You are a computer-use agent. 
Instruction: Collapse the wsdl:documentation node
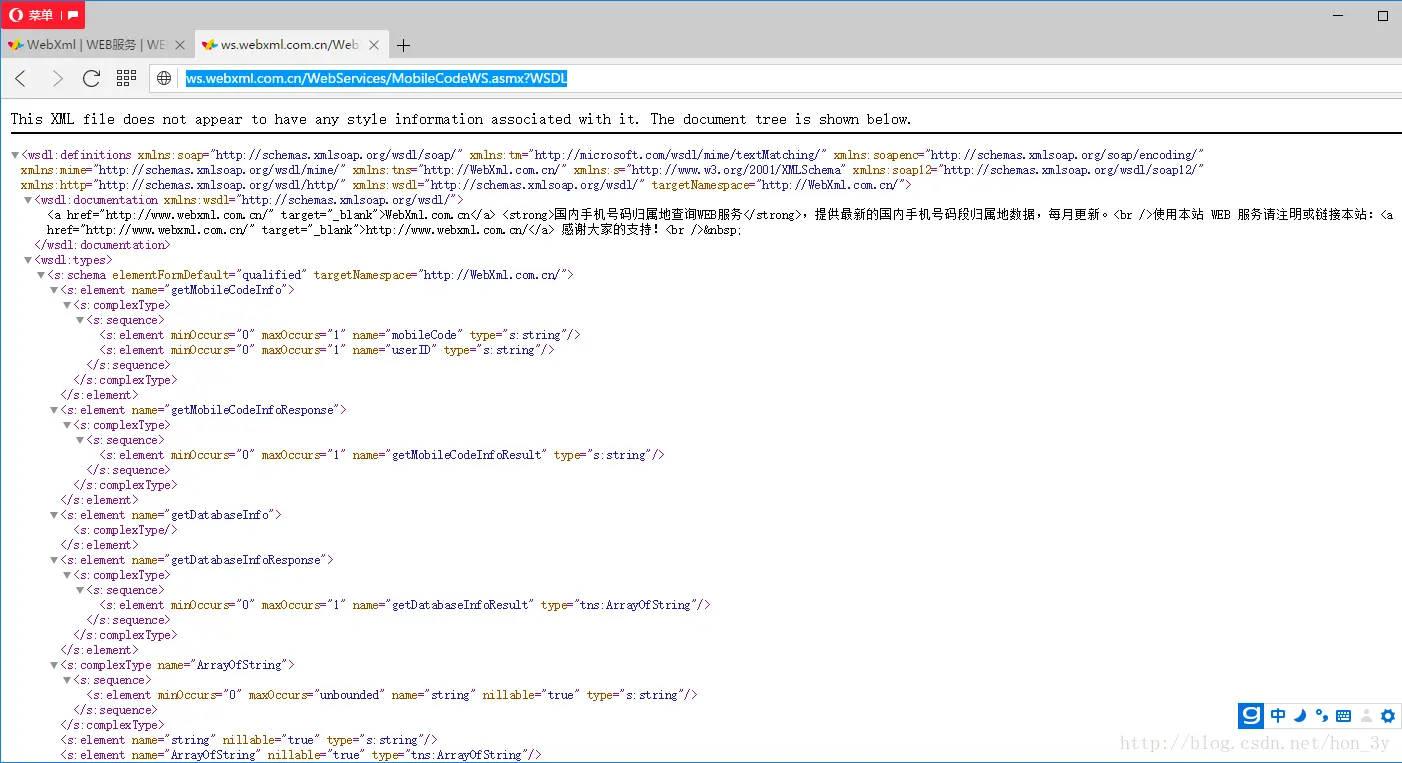pos(28,200)
